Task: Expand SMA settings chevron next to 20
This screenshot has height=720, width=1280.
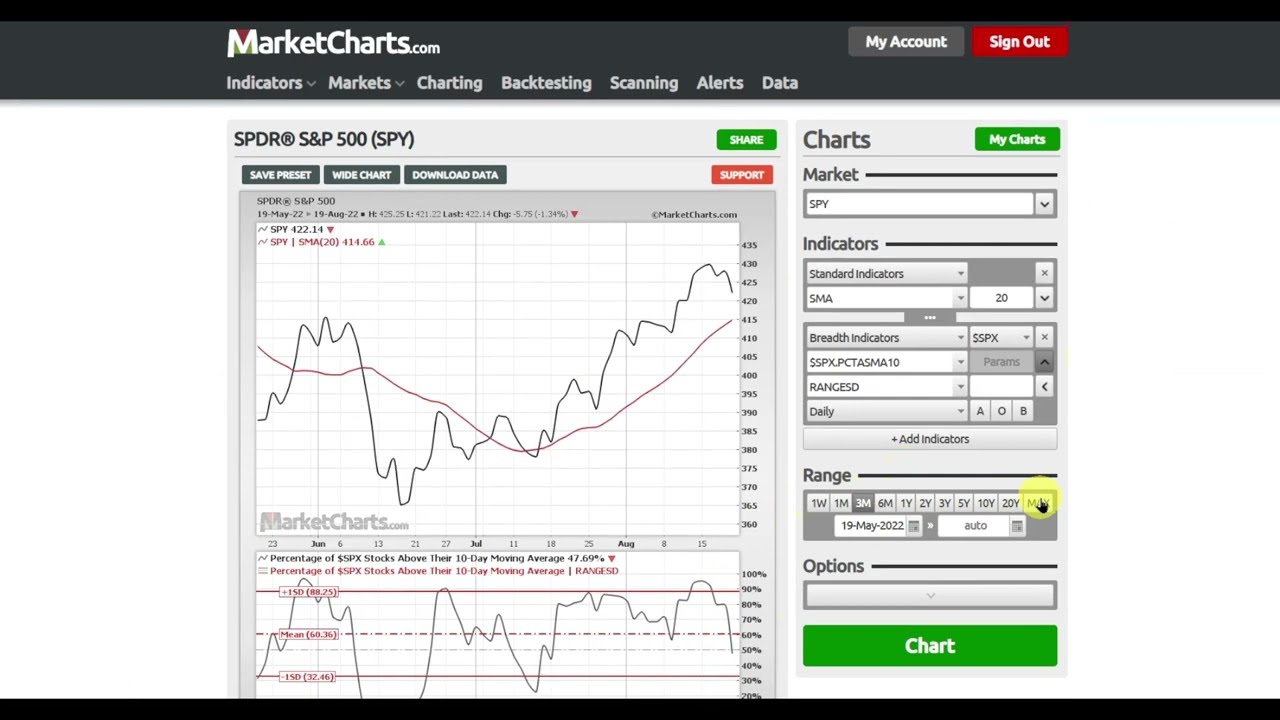Action: coord(1044,298)
